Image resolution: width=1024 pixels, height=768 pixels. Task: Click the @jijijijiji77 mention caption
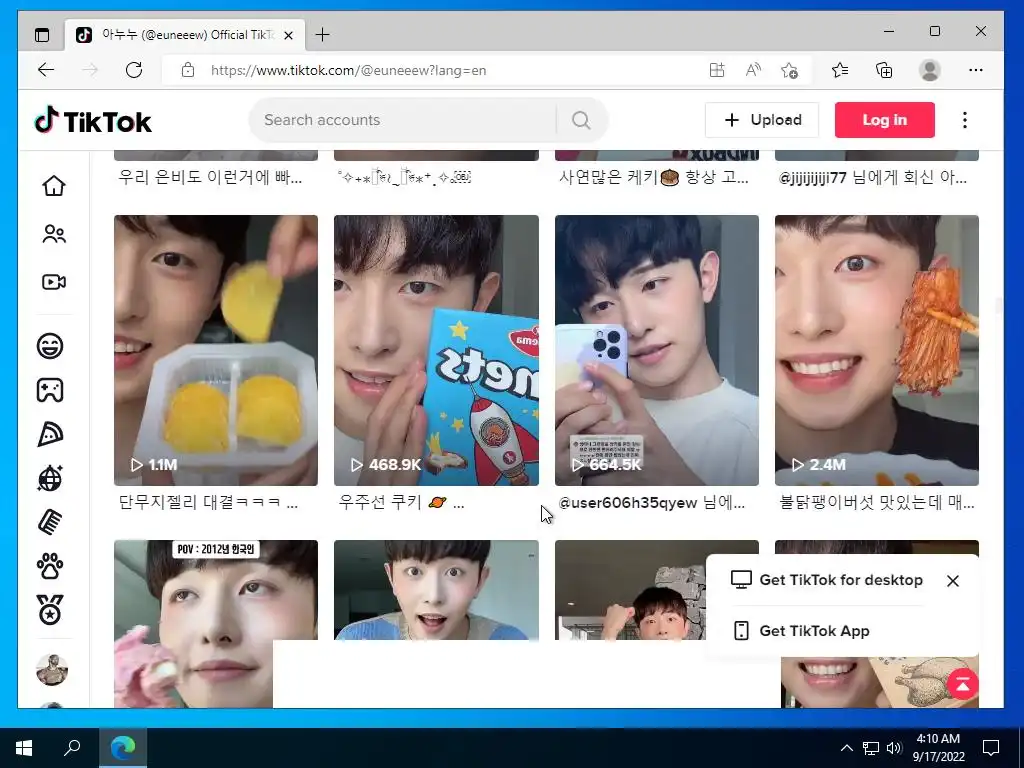[872, 178]
